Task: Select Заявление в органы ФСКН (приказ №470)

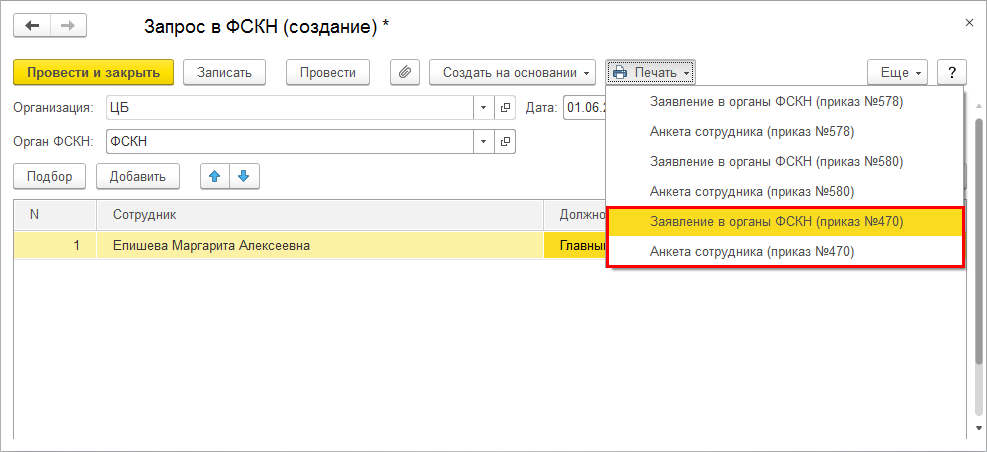Action: point(776,221)
